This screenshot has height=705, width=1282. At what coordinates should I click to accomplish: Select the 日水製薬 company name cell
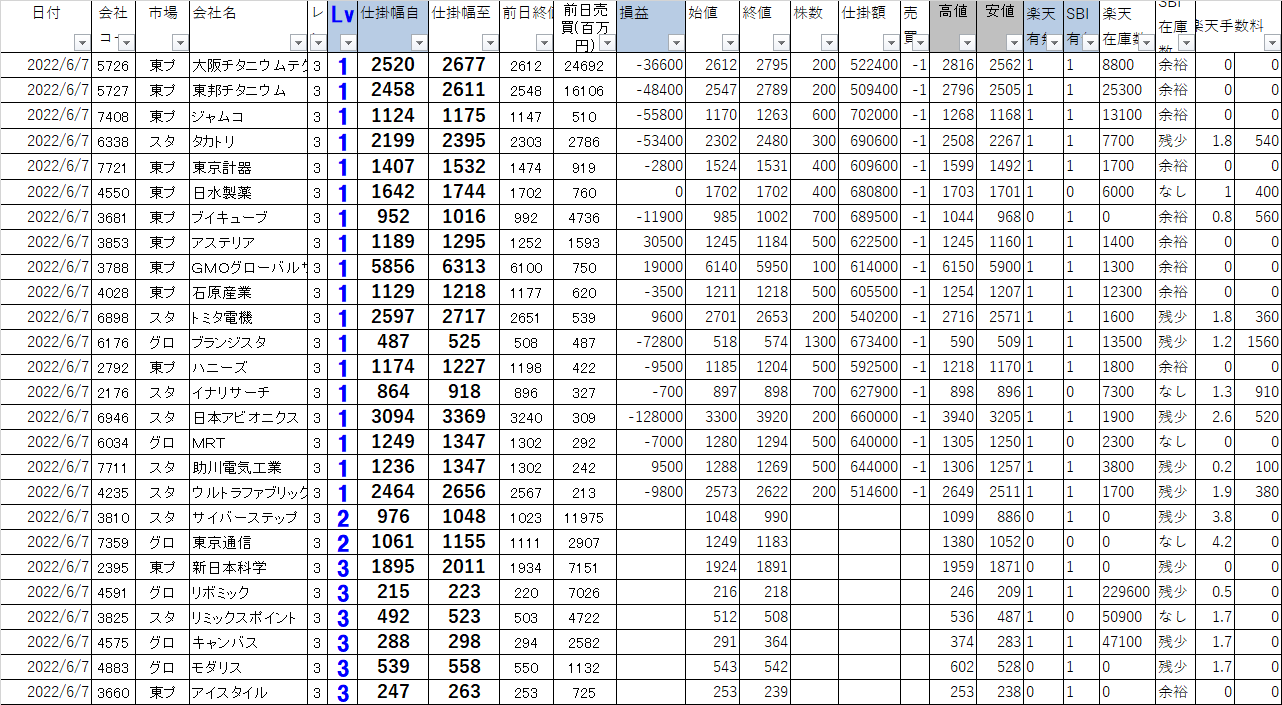[249, 192]
